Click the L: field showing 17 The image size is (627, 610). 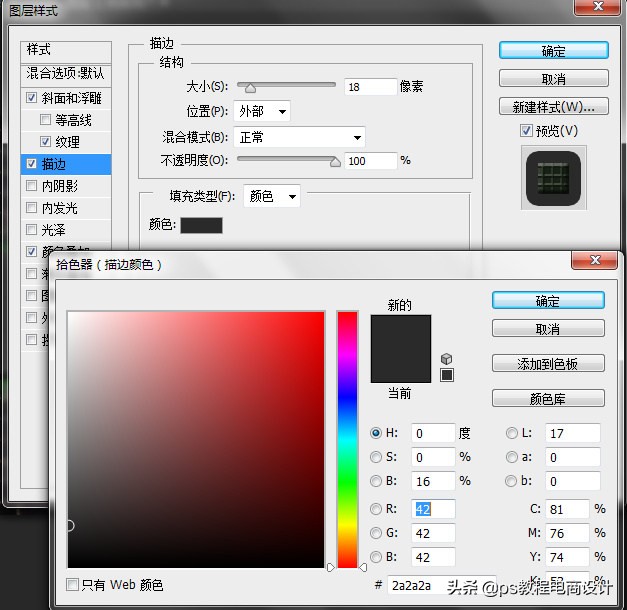pos(573,433)
